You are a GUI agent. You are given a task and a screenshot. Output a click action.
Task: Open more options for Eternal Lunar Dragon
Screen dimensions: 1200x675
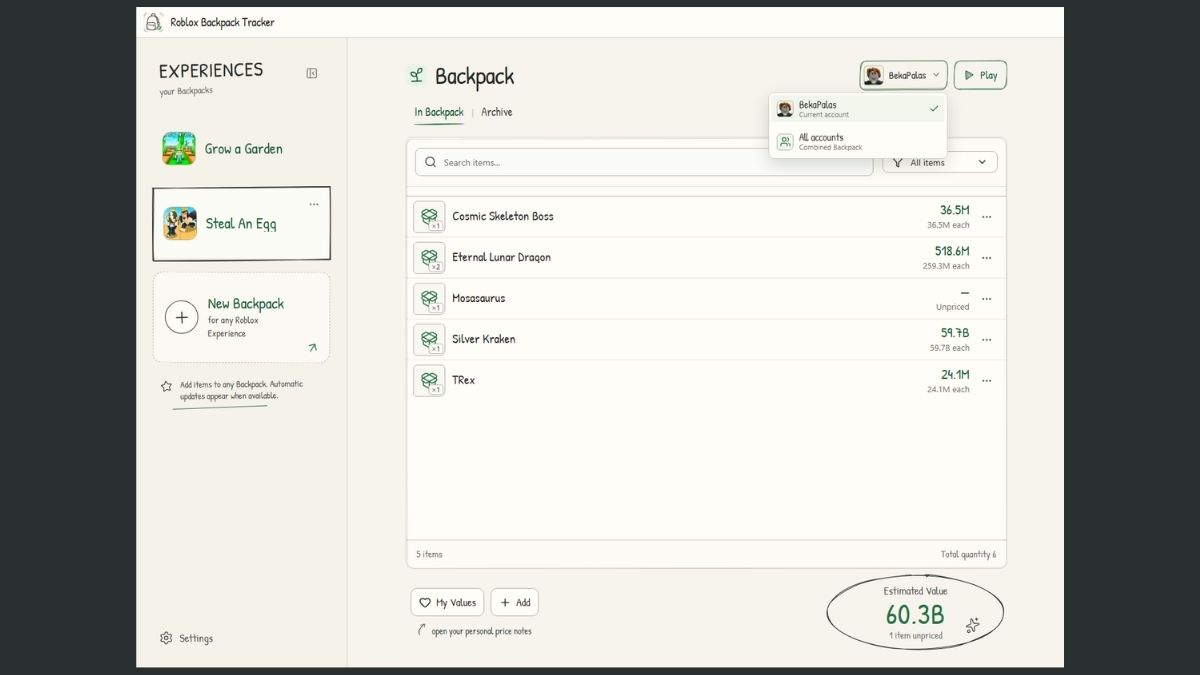pos(987,258)
